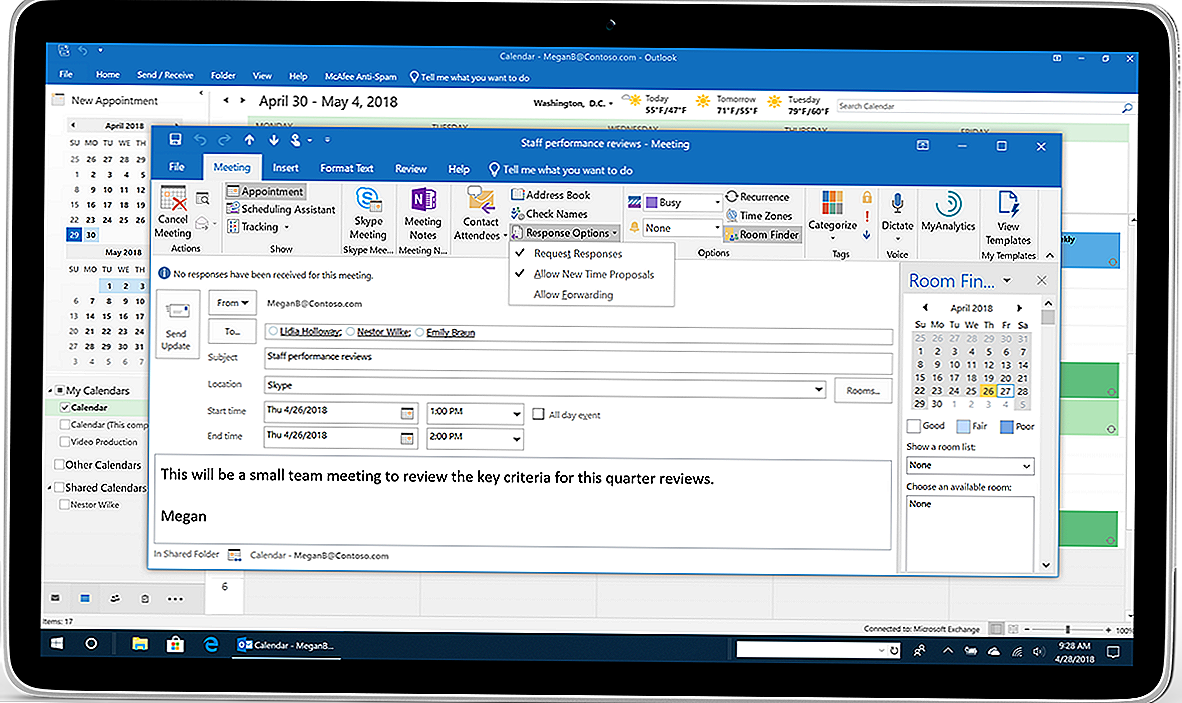Check the Video Production calendar
The height and width of the screenshot is (703, 1182).
click(65, 442)
